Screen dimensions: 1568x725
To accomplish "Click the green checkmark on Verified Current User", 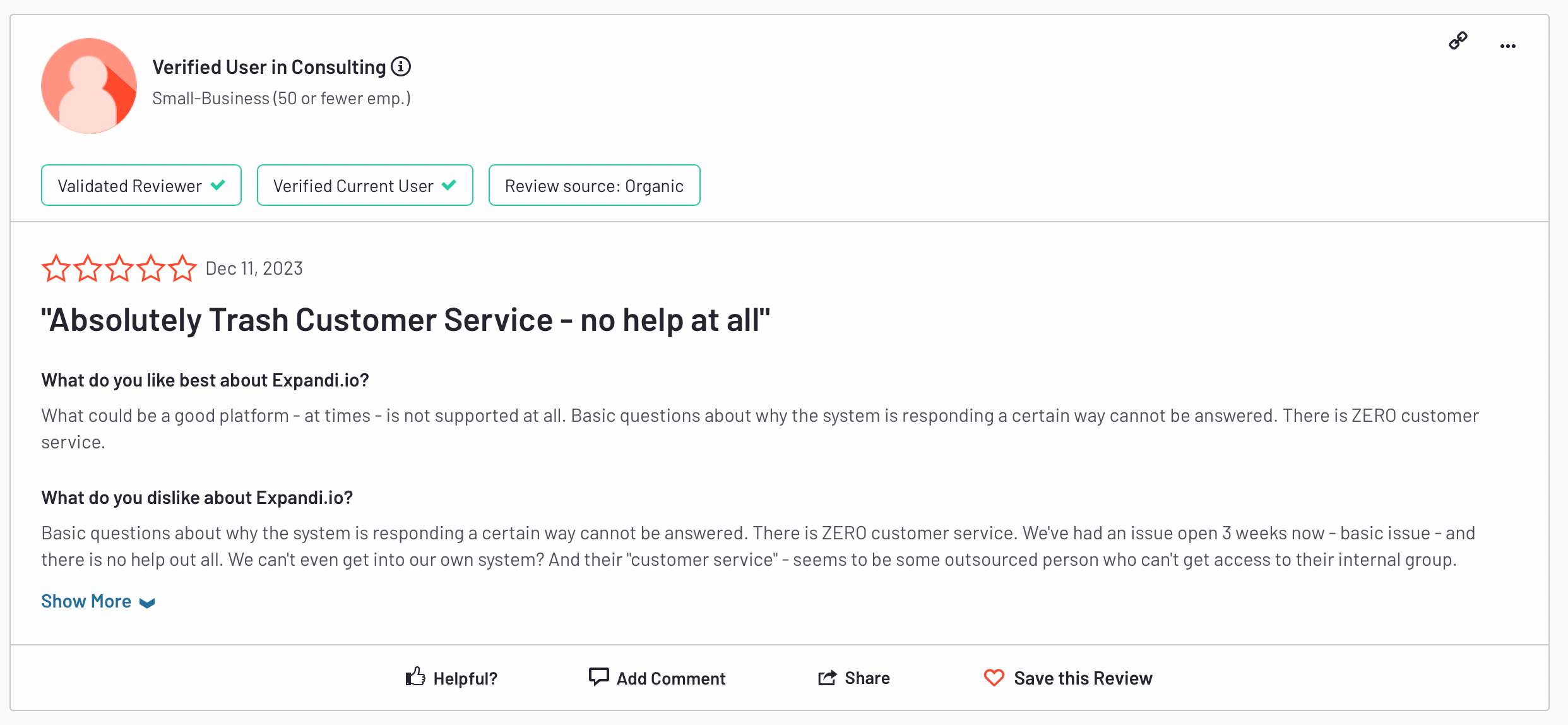I will pos(449,185).
